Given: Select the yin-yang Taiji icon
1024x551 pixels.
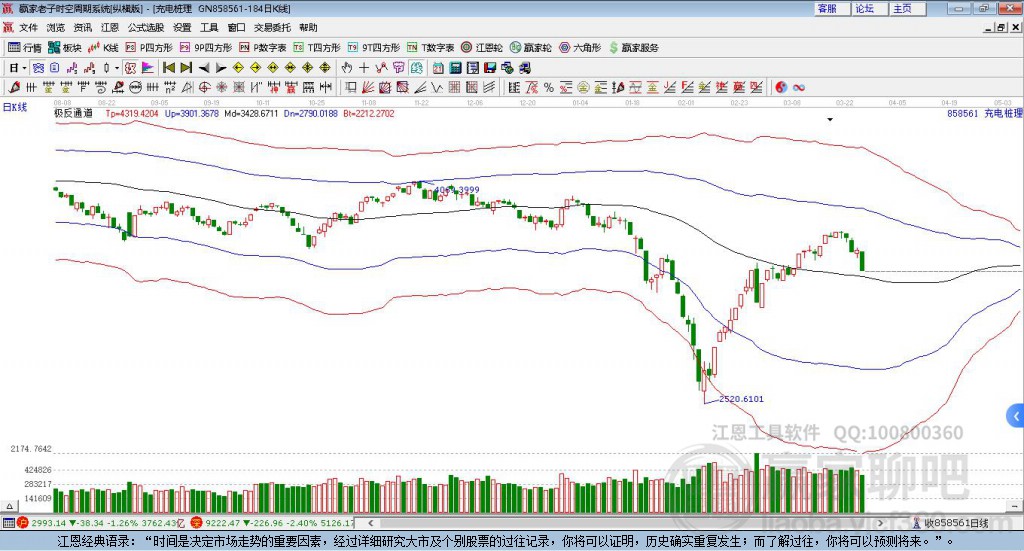Looking at the screenshot, I should (x=781, y=87).
